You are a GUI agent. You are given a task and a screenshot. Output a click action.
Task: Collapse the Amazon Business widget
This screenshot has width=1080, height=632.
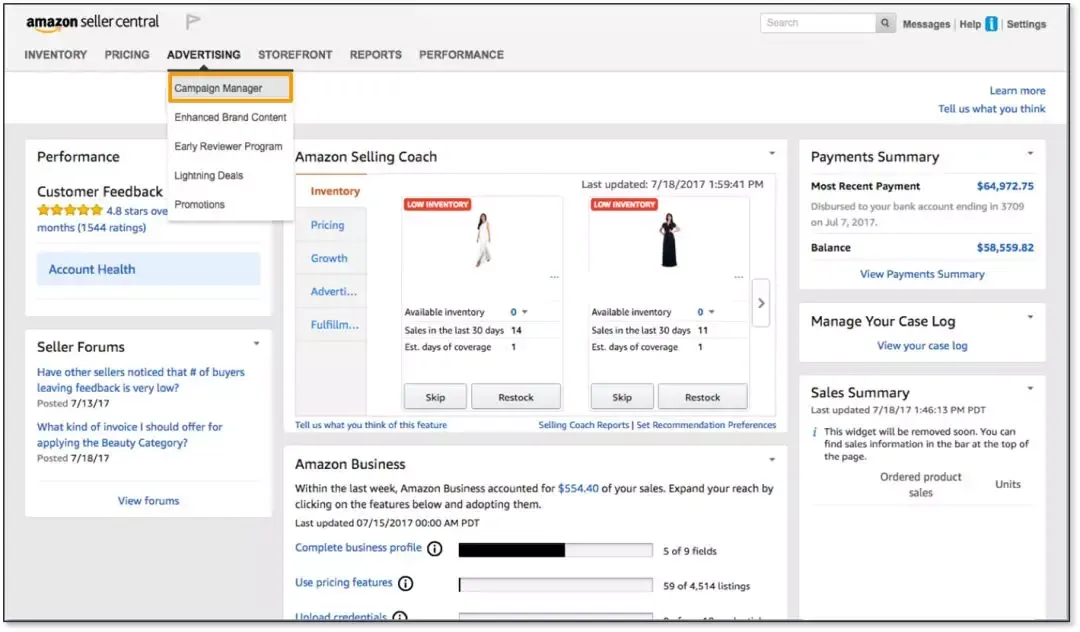[x=772, y=460]
